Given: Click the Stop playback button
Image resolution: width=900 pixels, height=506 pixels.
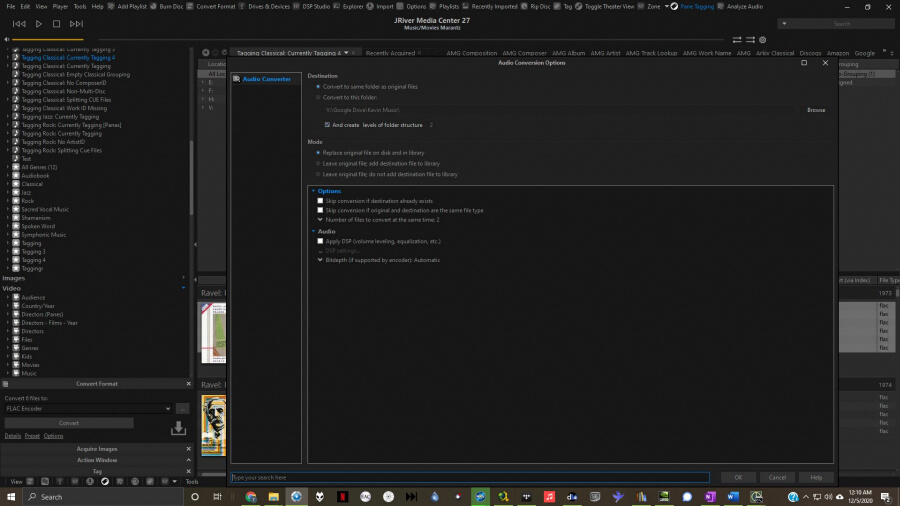Looking at the screenshot, I should [56, 24].
